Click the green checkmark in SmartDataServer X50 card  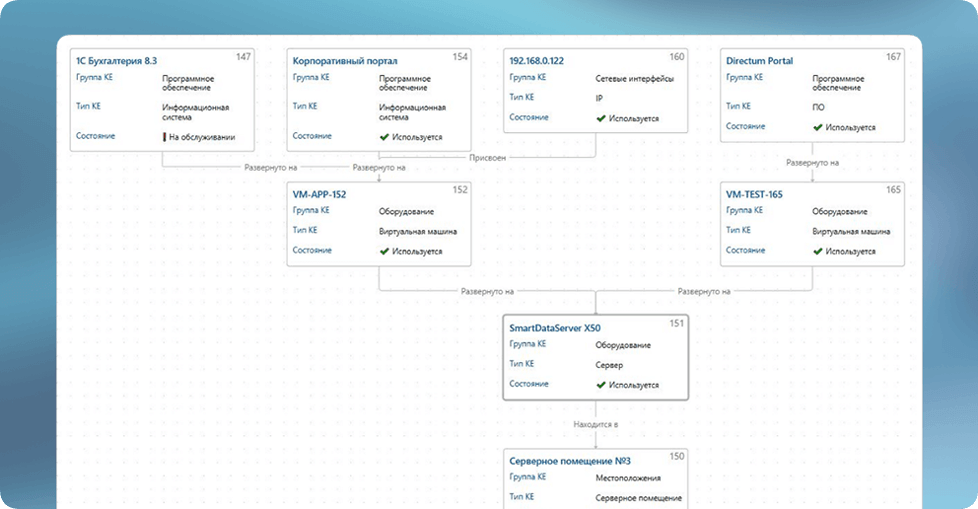pos(601,384)
